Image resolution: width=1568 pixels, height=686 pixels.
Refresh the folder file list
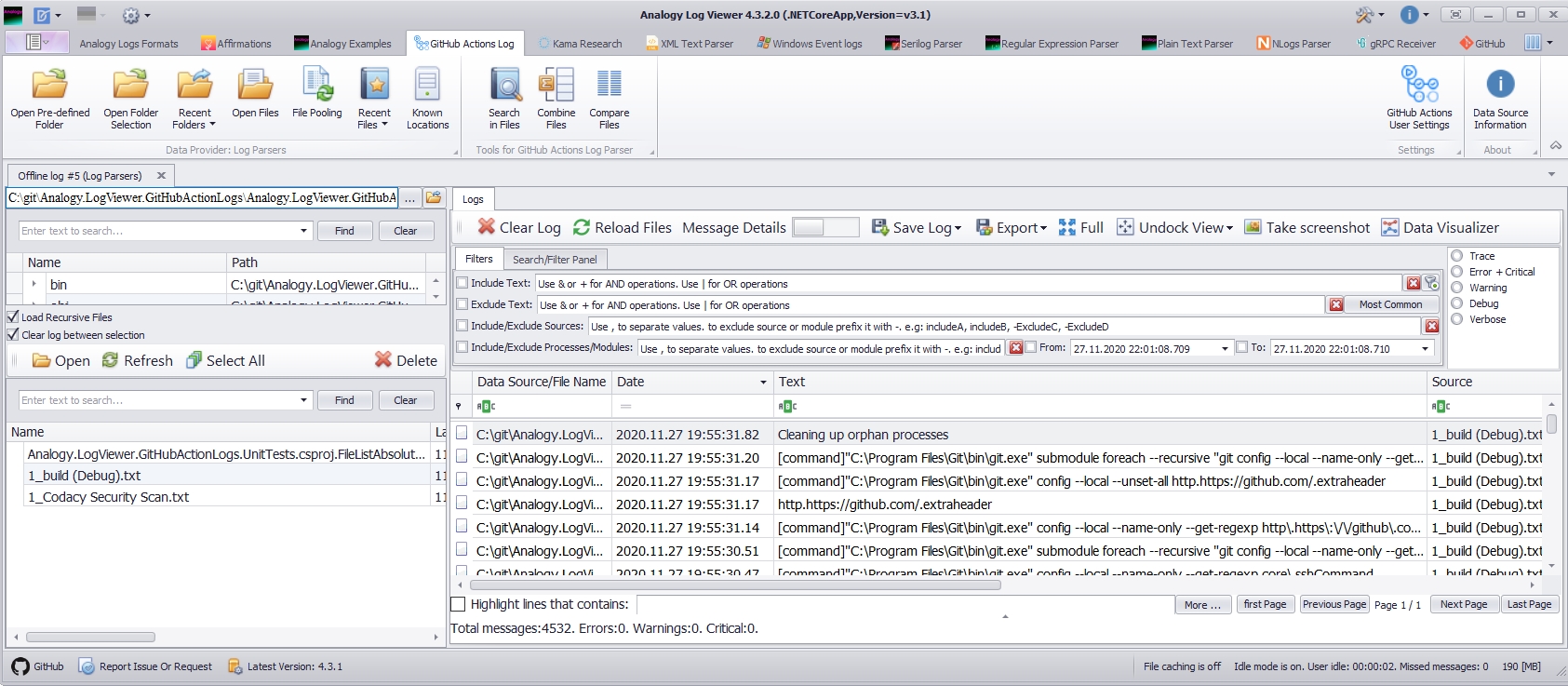pyautogui.click(x=138, y=360)
